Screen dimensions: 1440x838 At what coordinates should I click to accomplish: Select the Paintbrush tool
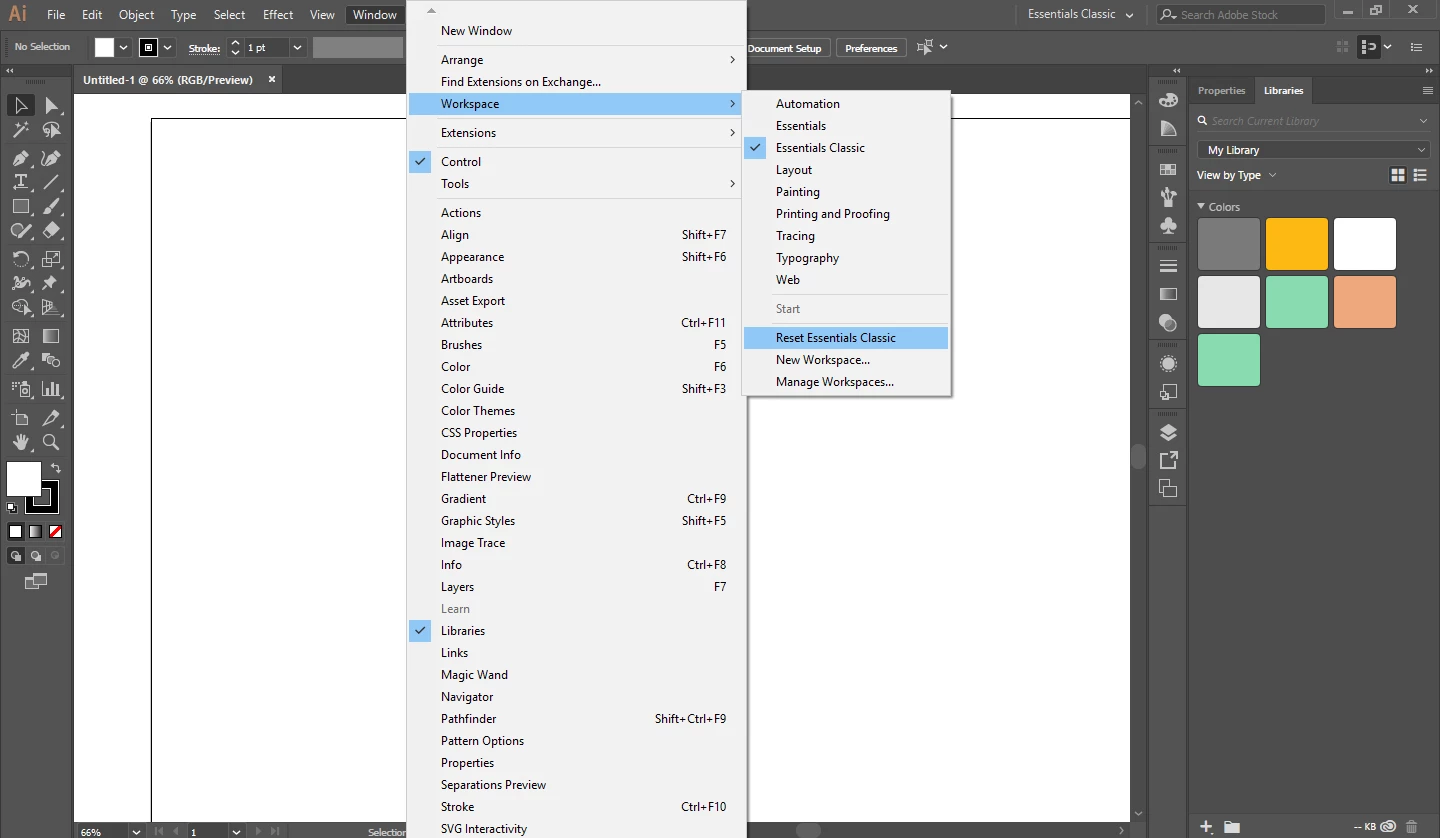[51, 206]
